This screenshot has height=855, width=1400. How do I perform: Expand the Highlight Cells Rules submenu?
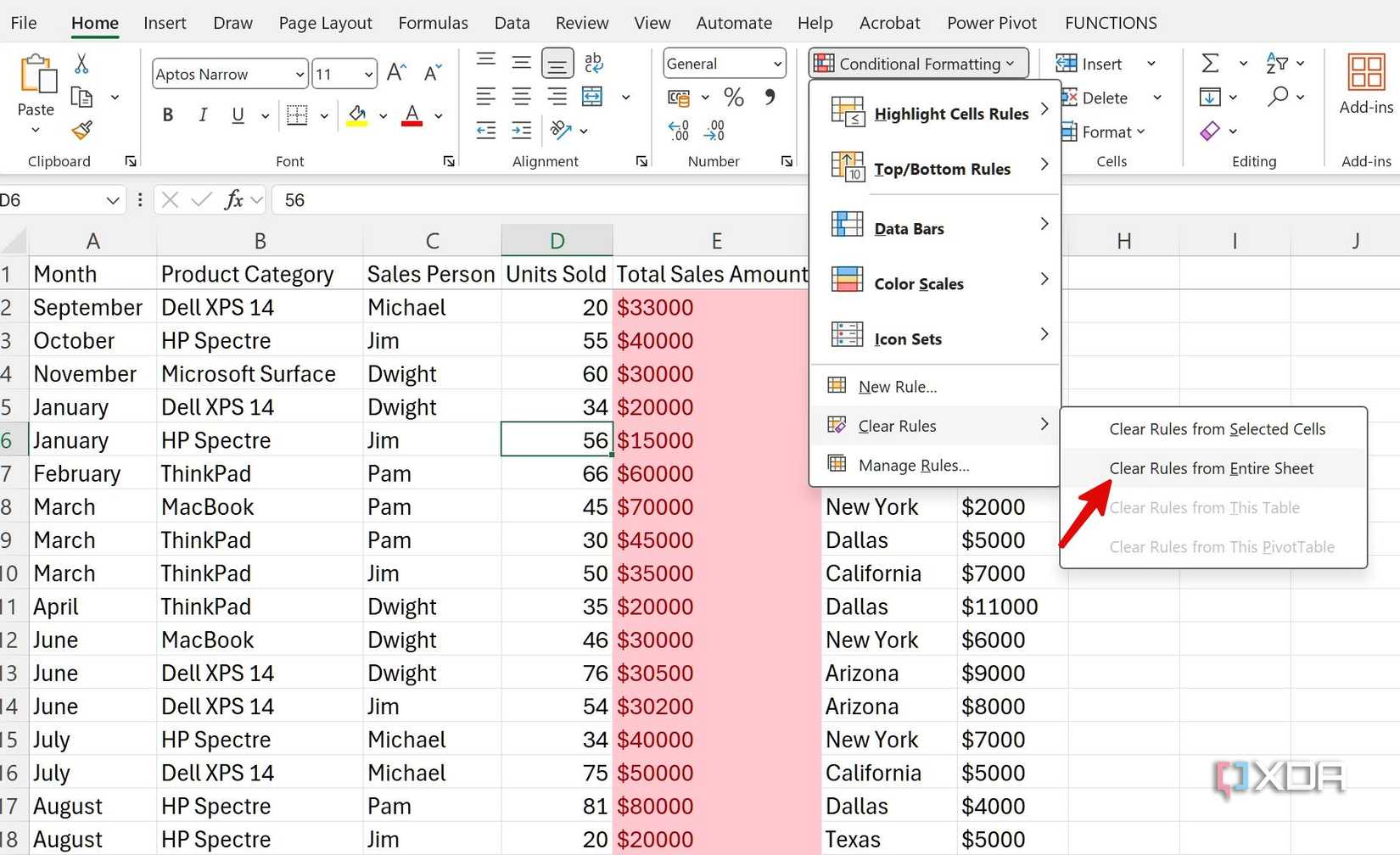coord(950,114)
